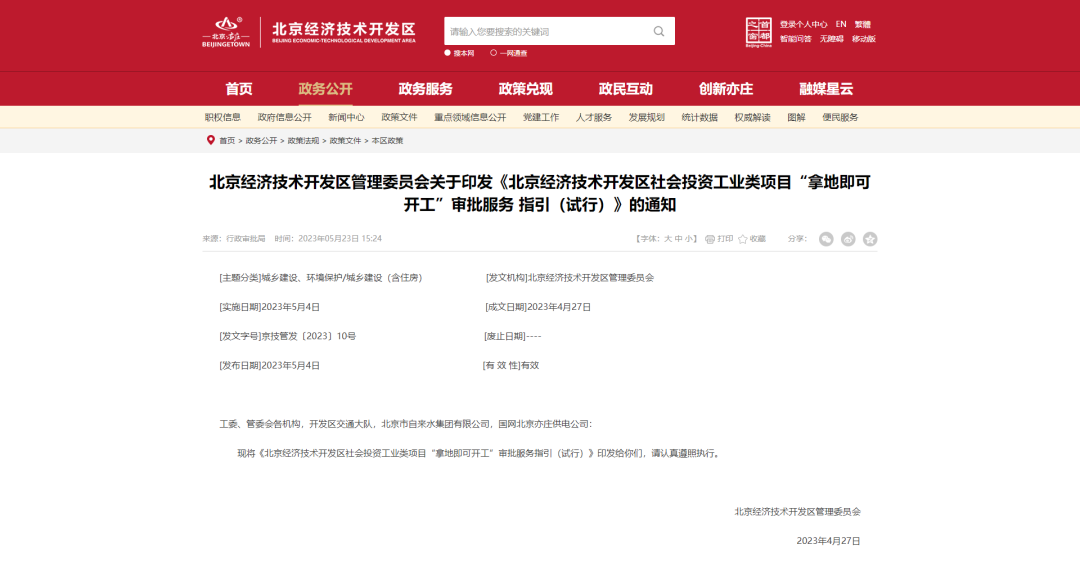Click 登录个人中心 login link
The height and width of the screenshot is (562, 1080).
(803, 24)
